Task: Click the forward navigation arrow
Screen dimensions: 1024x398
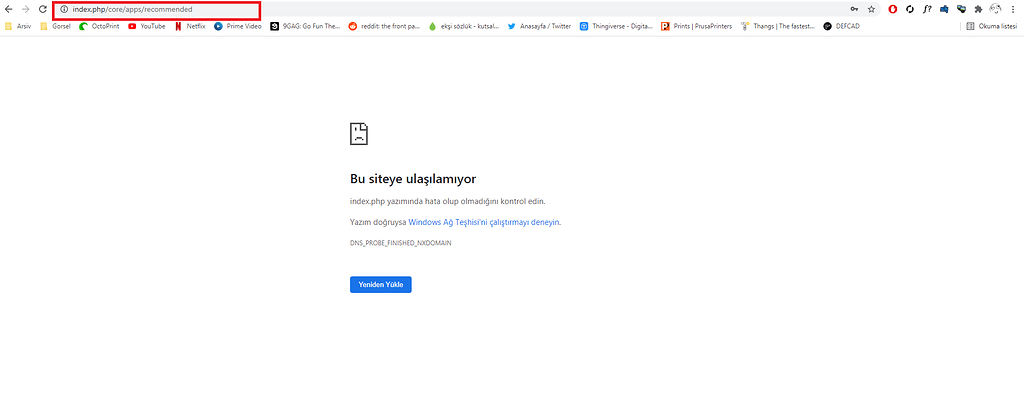Action: pyautogui.click(x=25, y=9)
